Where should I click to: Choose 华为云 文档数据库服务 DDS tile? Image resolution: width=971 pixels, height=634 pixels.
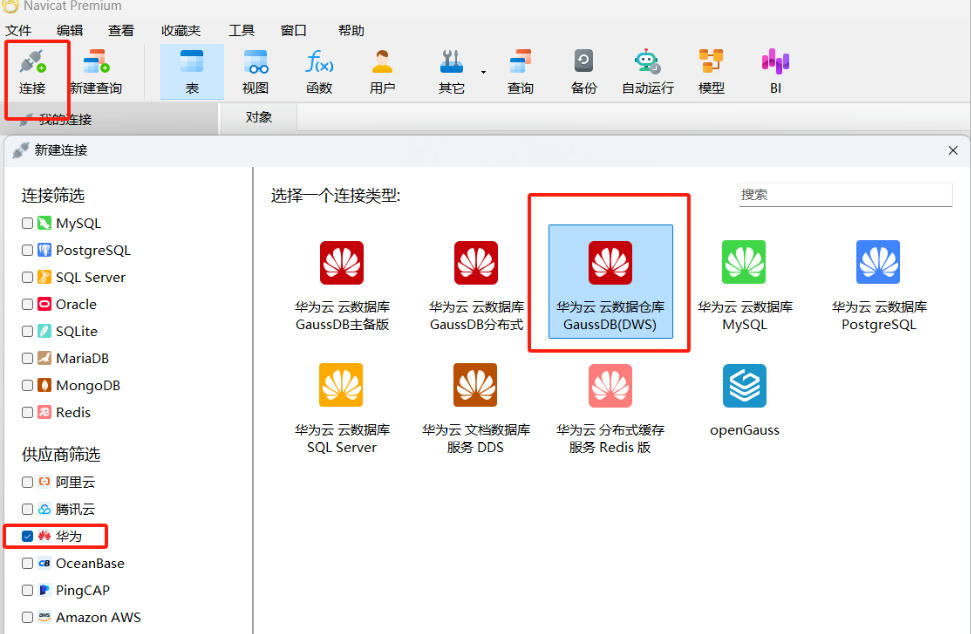coord(476,409)
